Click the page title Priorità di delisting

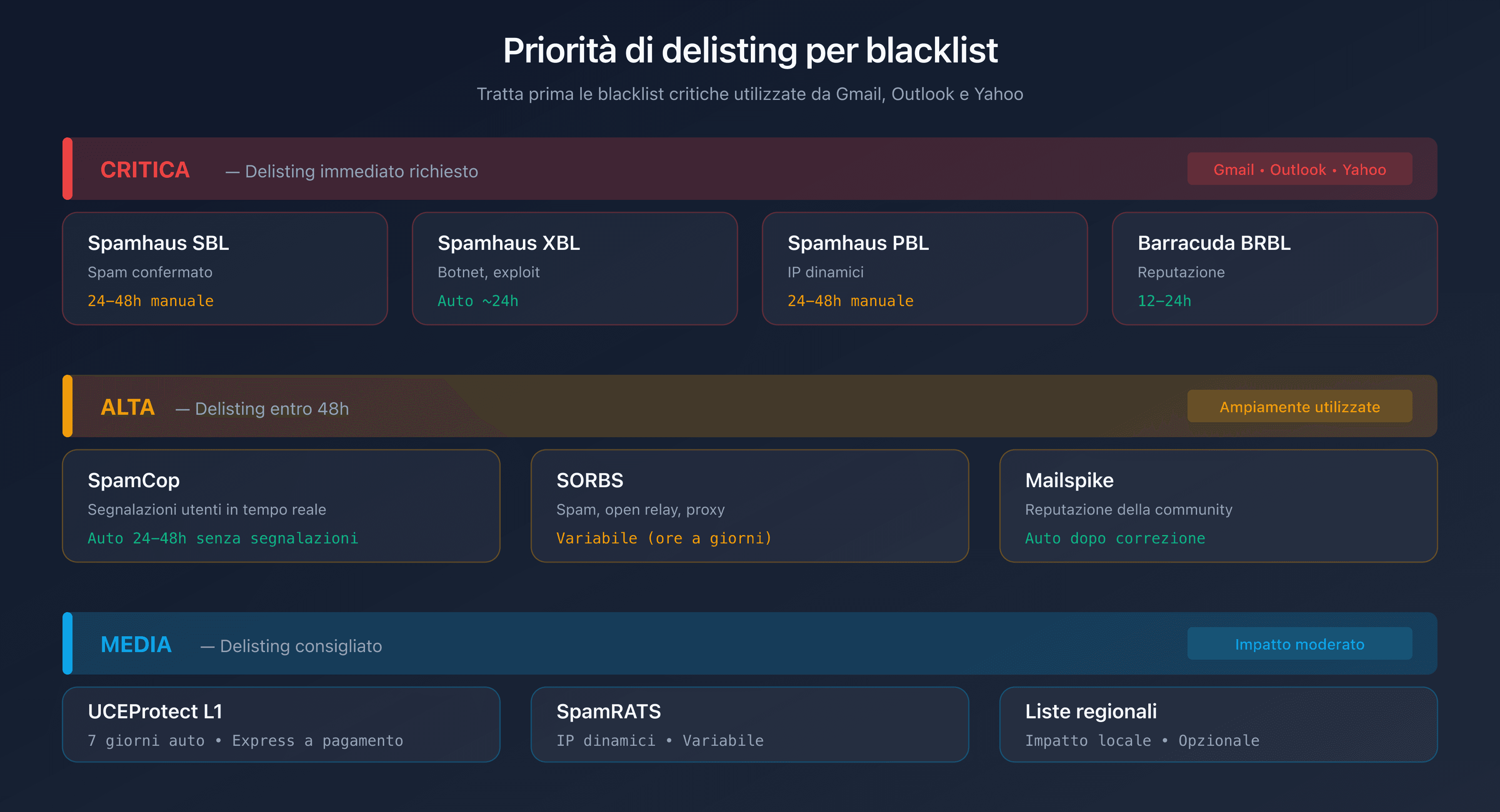pos(750,51)
